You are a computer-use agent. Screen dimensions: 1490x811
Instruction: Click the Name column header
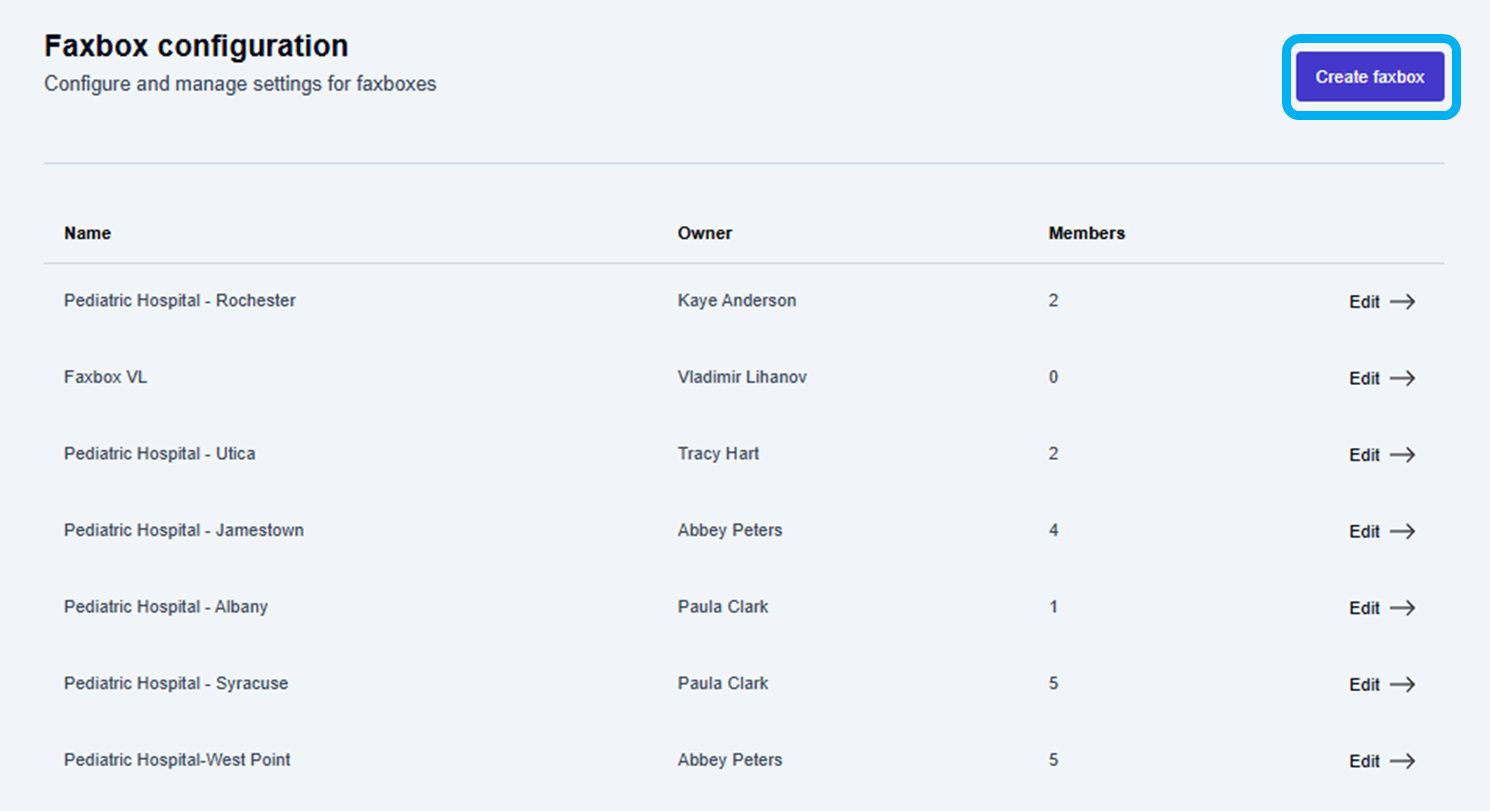point(88,233)
